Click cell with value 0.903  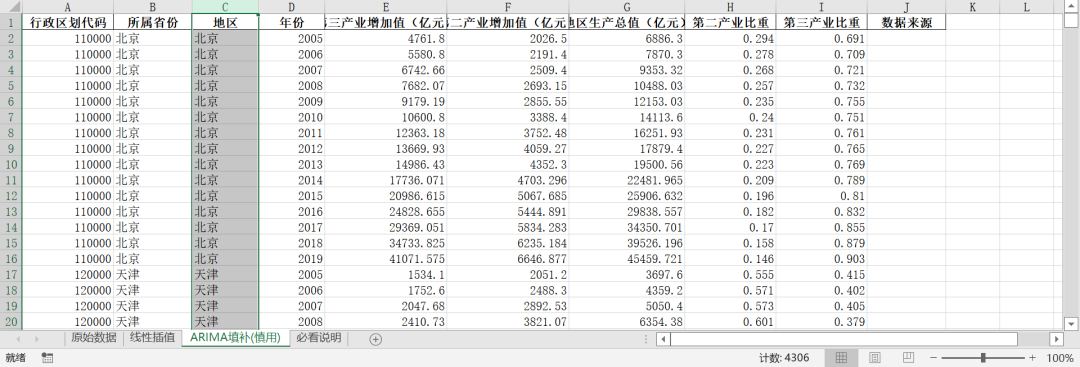(x=822, y=258)
